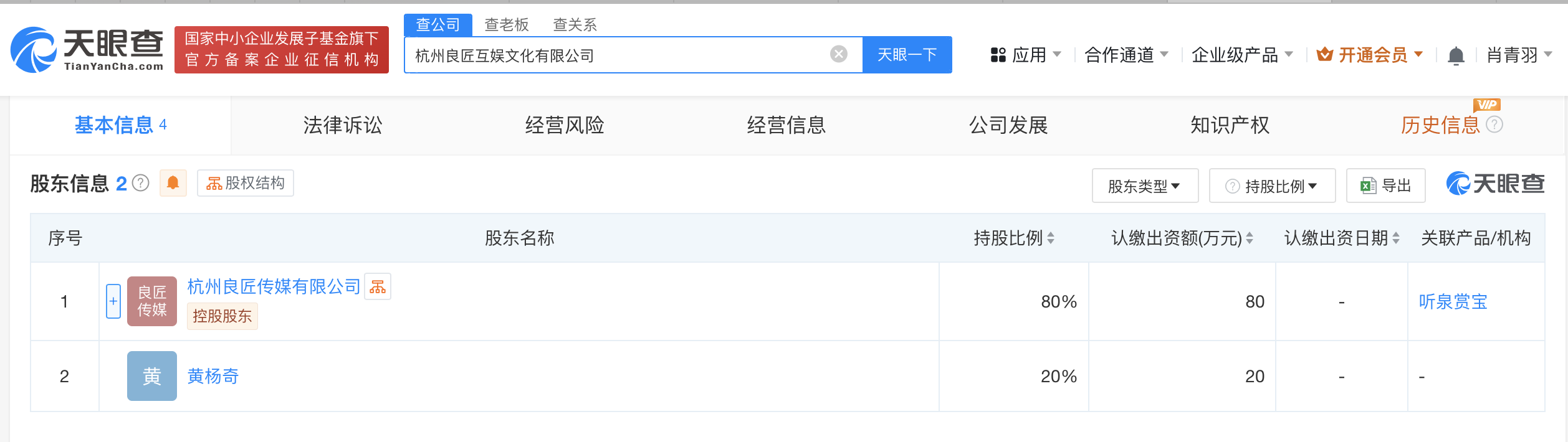1568x442 pixels.
Task: Expand the 杭州良匠传媒有限公司 shareholder row
Action: point(113,301)
